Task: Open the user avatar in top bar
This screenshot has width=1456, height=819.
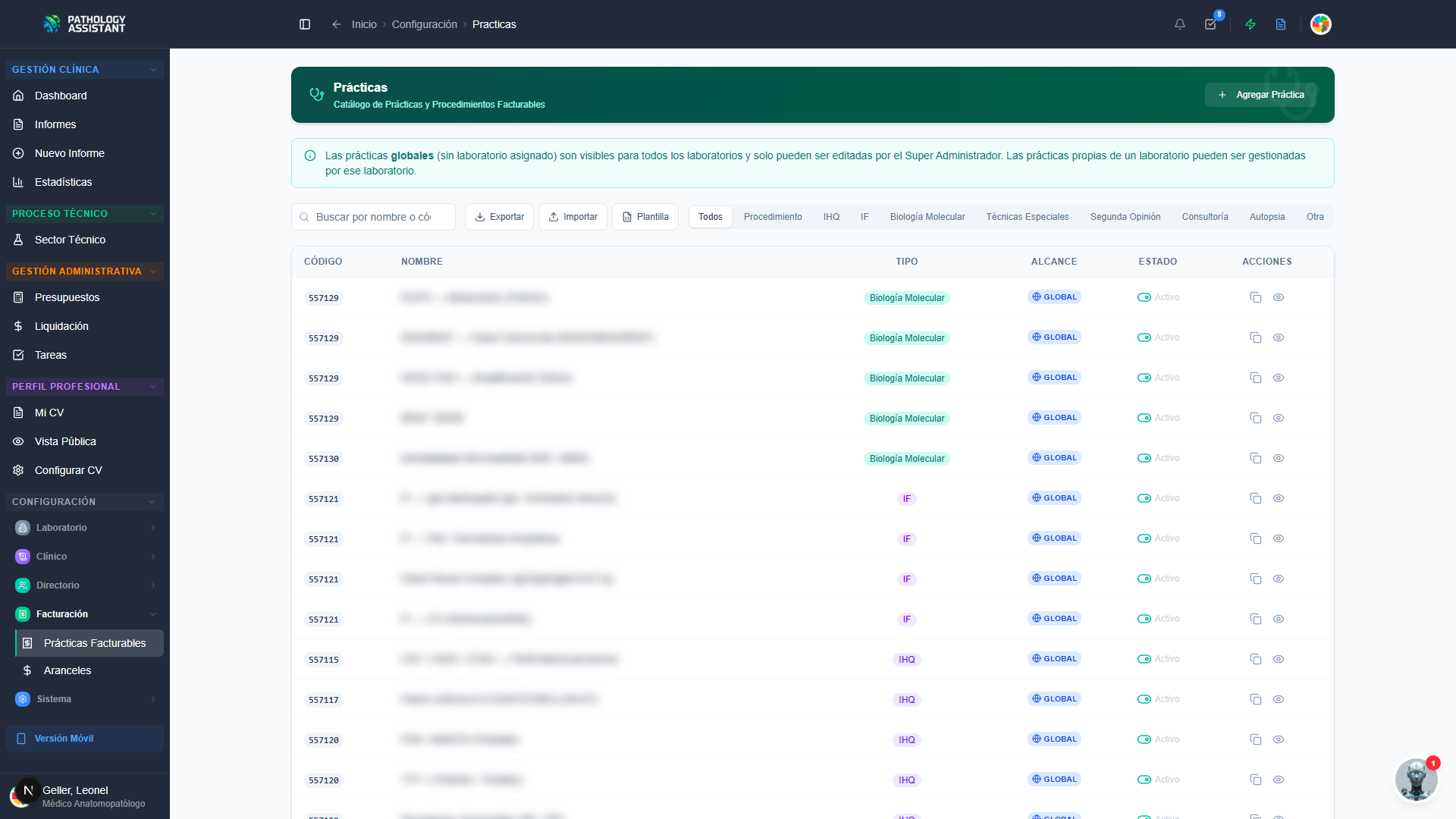Action: click(1321, 24)
